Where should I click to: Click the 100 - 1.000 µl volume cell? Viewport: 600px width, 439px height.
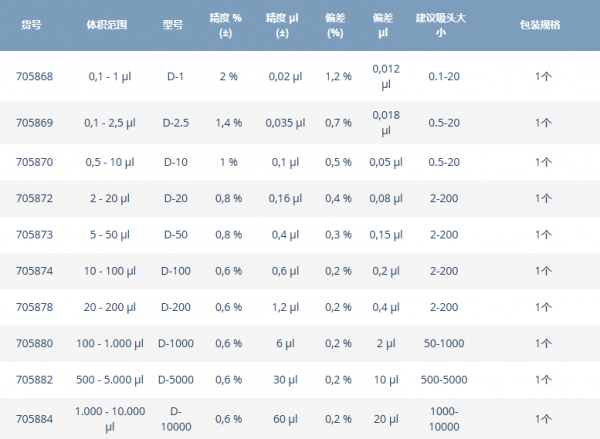tap(110, 344)
